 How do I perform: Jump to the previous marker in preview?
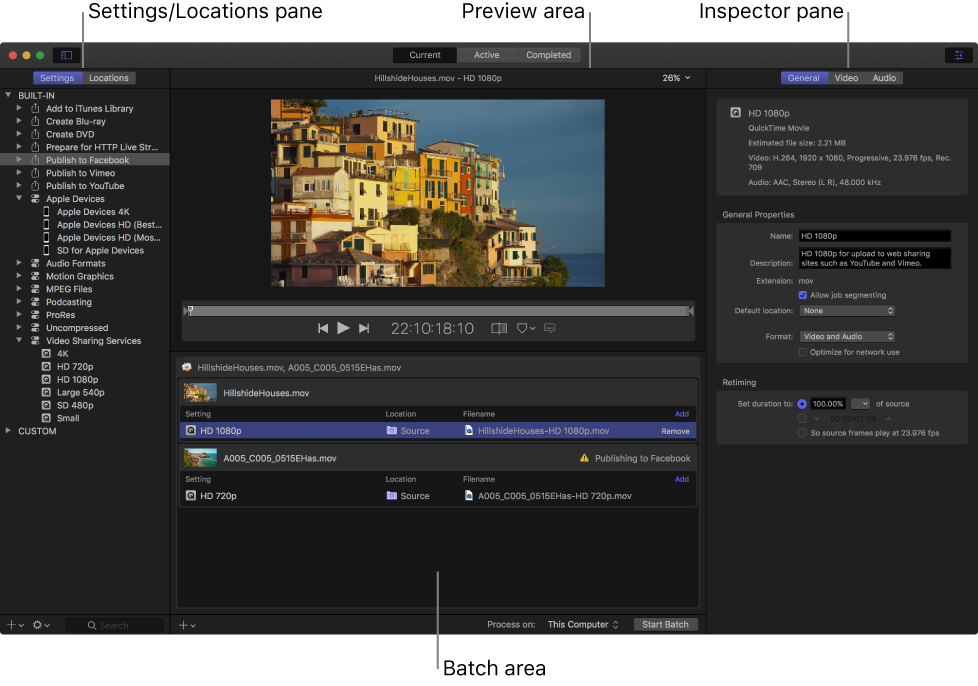(x=322, y=328)
